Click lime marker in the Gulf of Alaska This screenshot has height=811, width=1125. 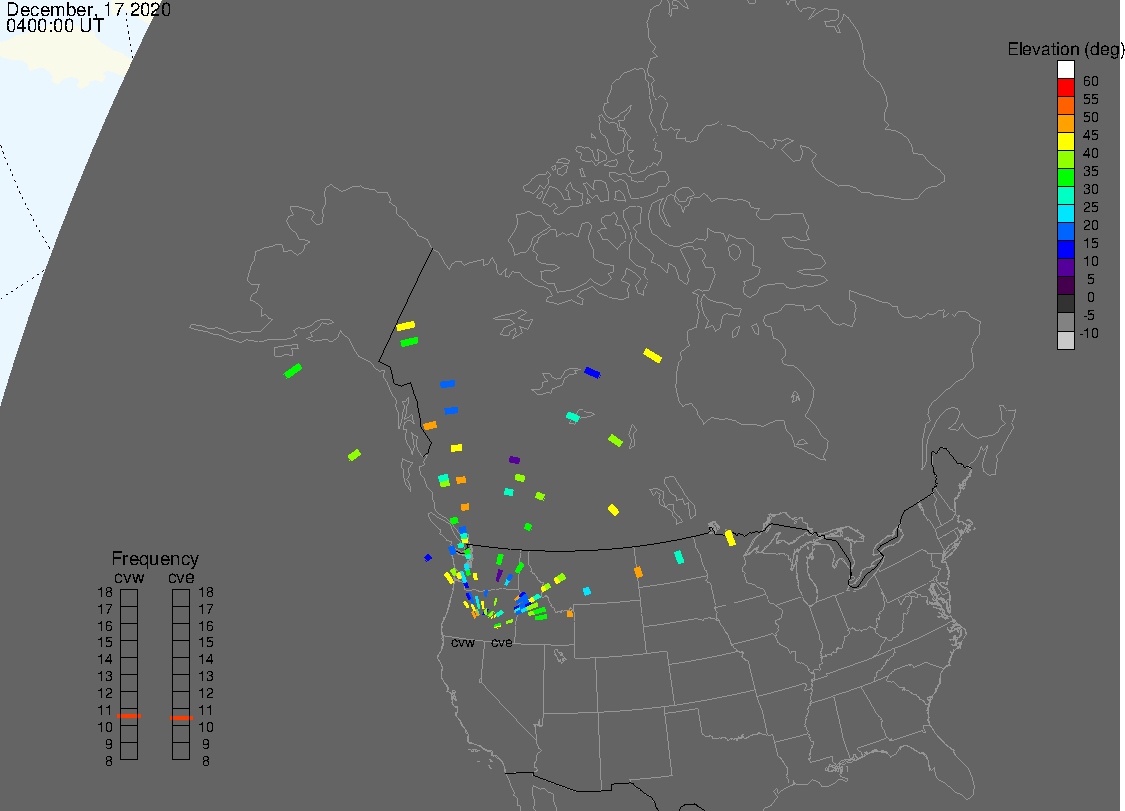(x=354, y=455)
